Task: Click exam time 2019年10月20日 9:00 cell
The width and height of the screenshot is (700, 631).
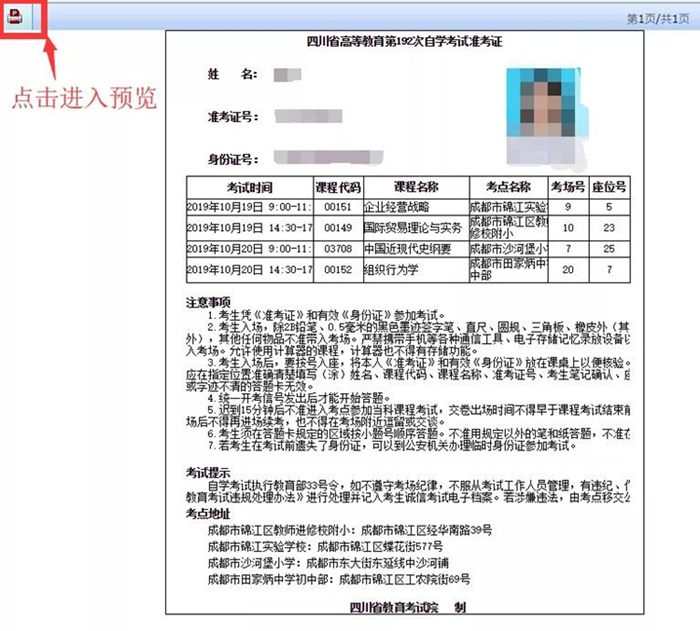Action: (x=250, y=249)
